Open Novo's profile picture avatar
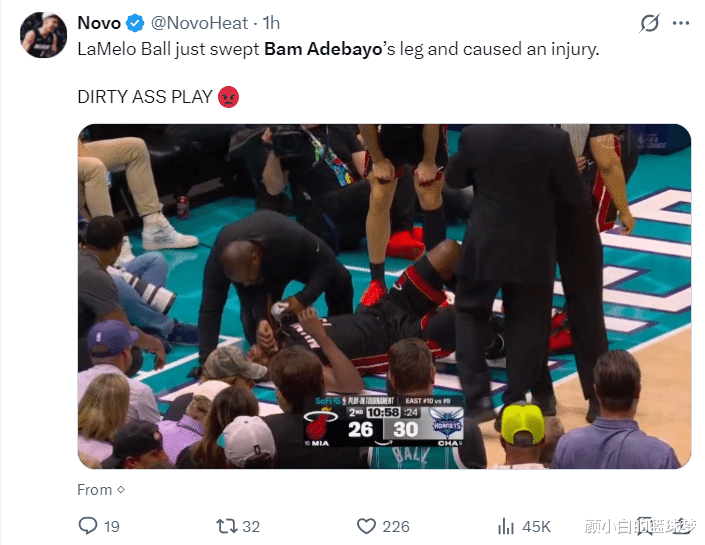This screenshot has height=545, width=705. (x=43, y=35)
